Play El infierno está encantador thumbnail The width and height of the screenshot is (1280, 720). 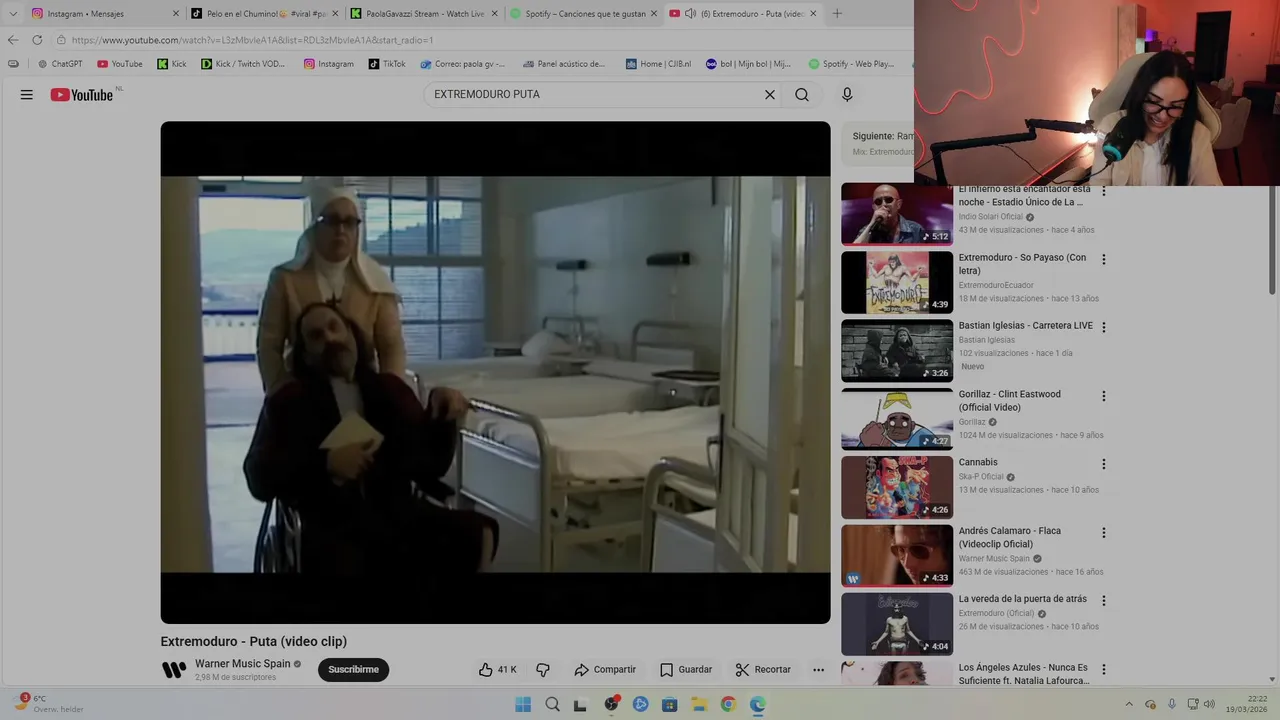pyautogui.click(x=897, y=214)
